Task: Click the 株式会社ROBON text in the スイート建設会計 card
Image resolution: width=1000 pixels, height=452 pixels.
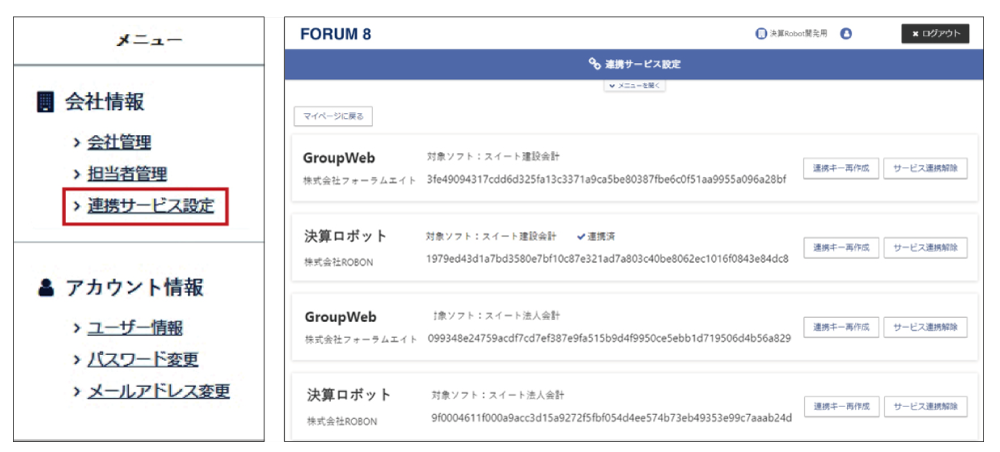Action: [338, 263]
